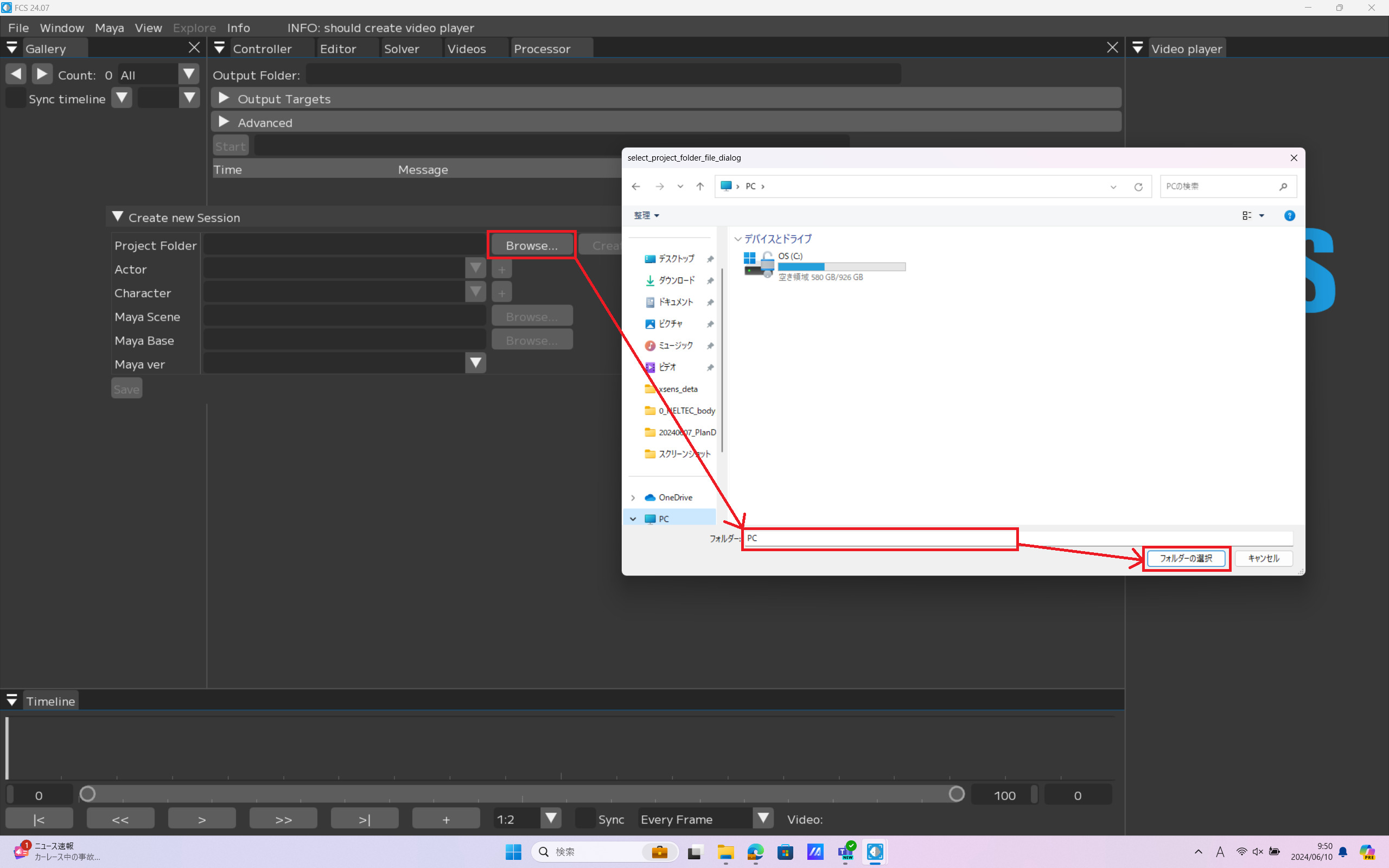1389x868 pixels.
Task: Go up one folder level in dialog
Action: click(x=700, y=187)
